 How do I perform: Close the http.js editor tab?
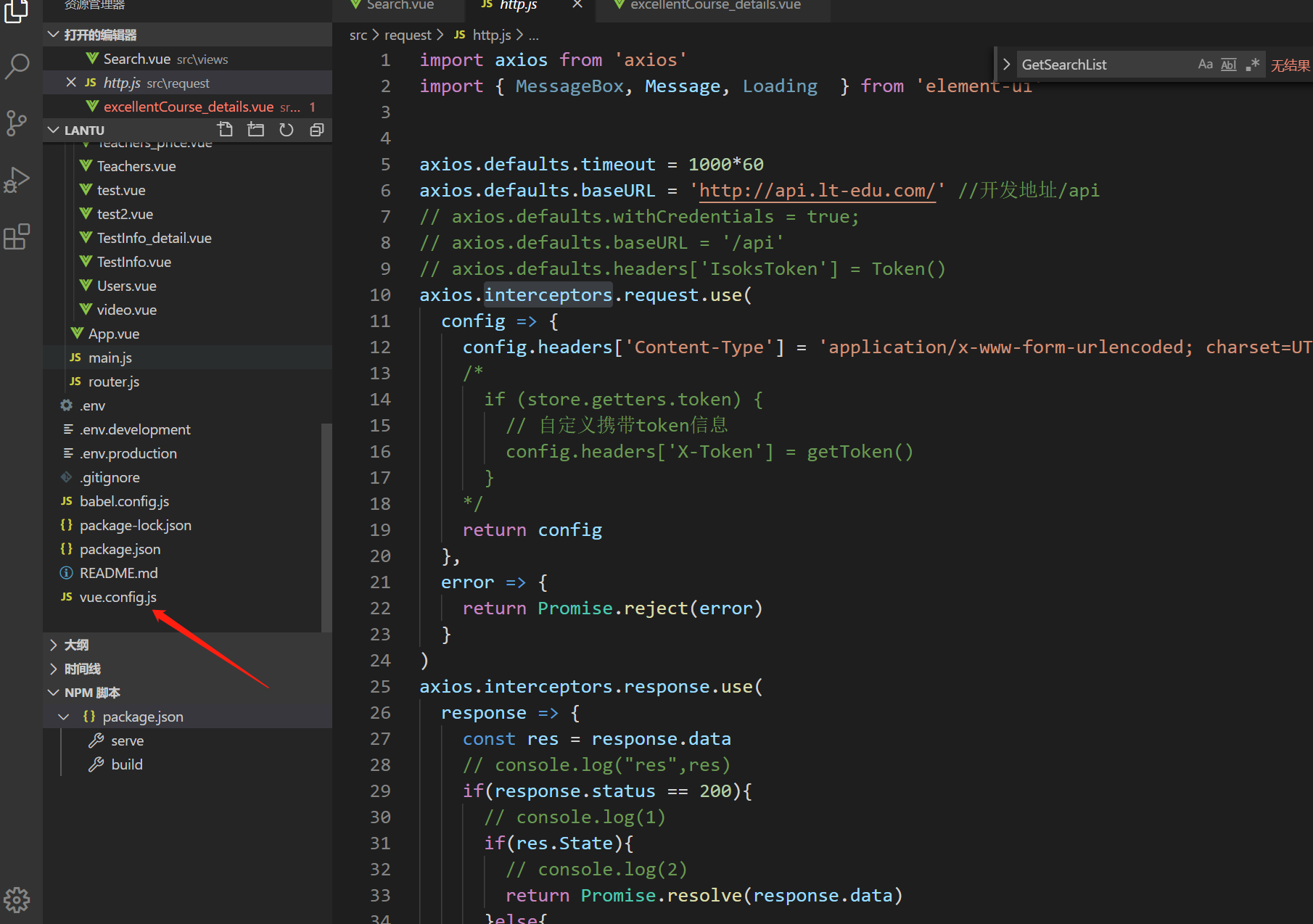pos(577,4)
